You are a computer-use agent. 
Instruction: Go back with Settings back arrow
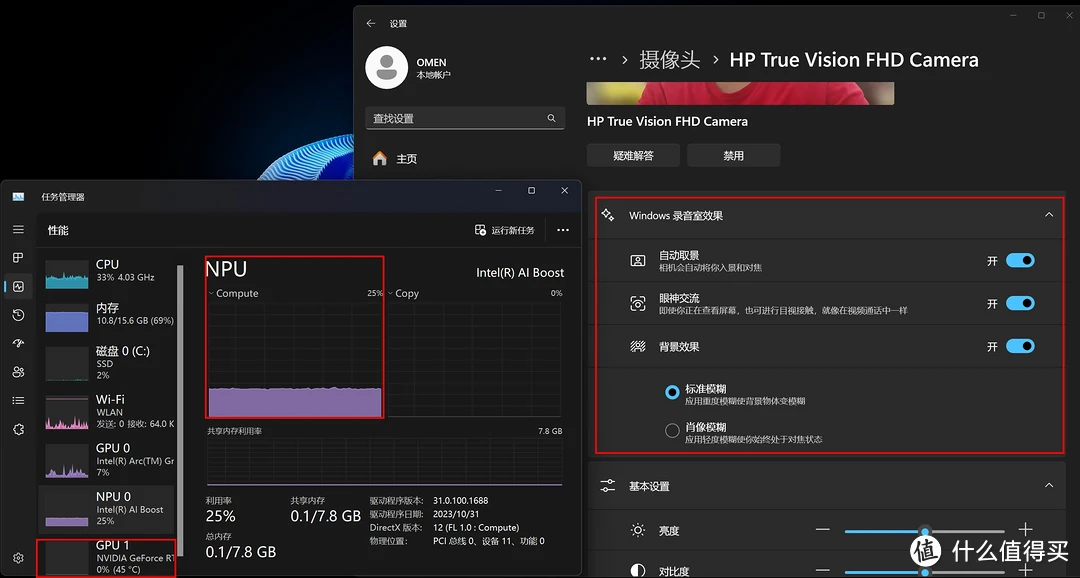(x=371, y=23)
